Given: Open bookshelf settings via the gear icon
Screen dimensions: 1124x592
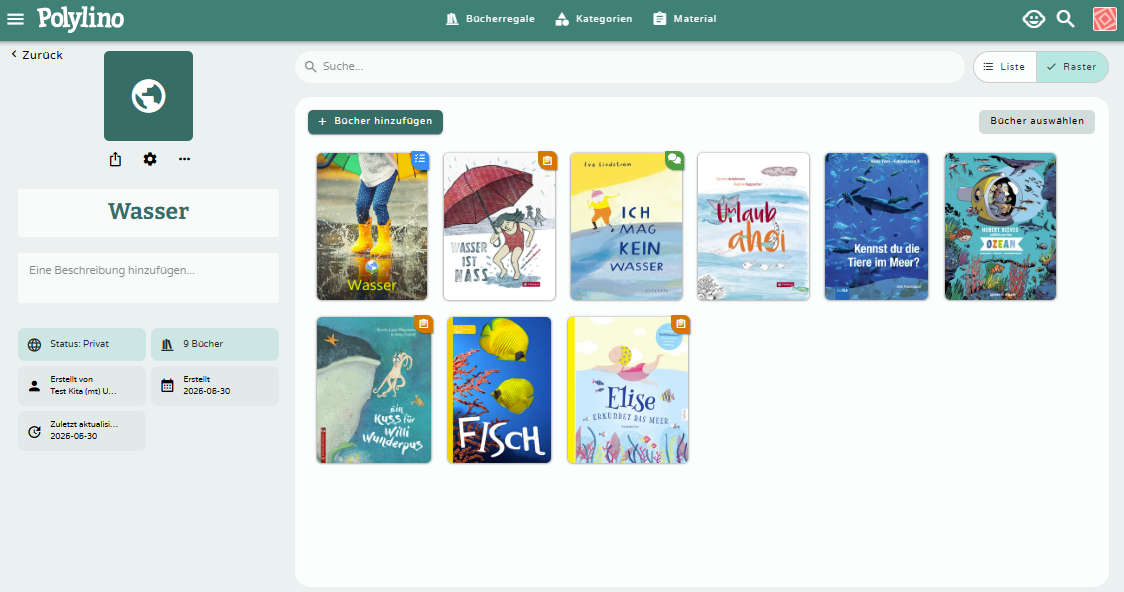Looking at the screenshot, I should point(149,159).
